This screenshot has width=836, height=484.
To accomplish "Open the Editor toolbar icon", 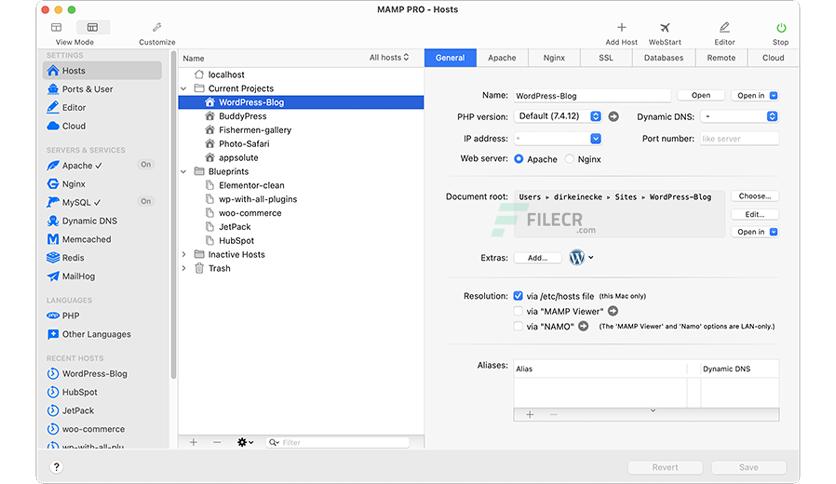I will coord(724,28).
